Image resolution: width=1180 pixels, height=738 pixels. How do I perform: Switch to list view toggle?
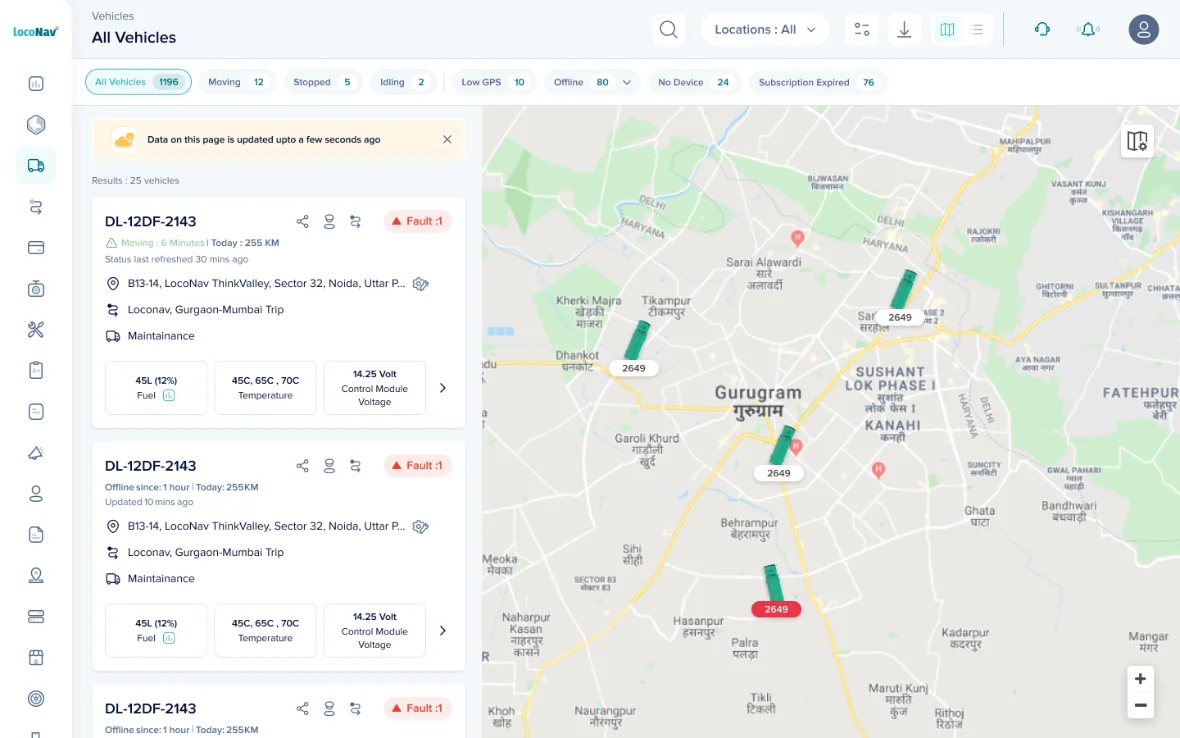pos(977,29)
